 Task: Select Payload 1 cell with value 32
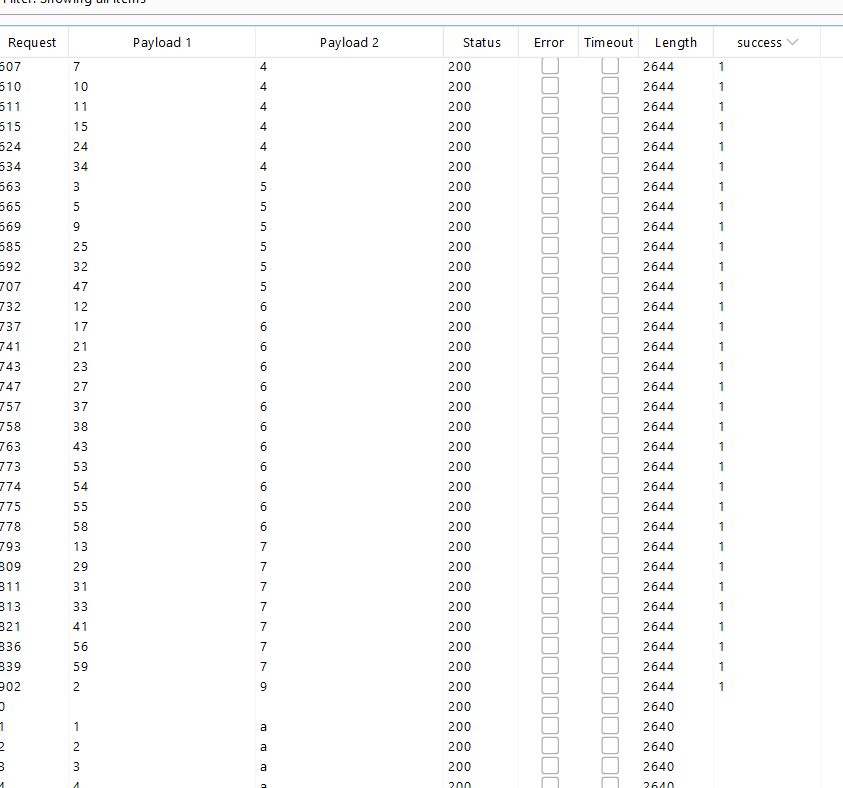(81, 267)
